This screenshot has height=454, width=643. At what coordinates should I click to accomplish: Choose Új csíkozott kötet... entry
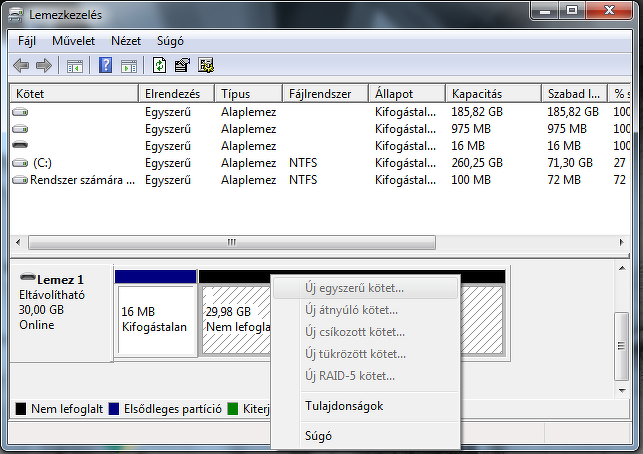(x=365, y=332)
